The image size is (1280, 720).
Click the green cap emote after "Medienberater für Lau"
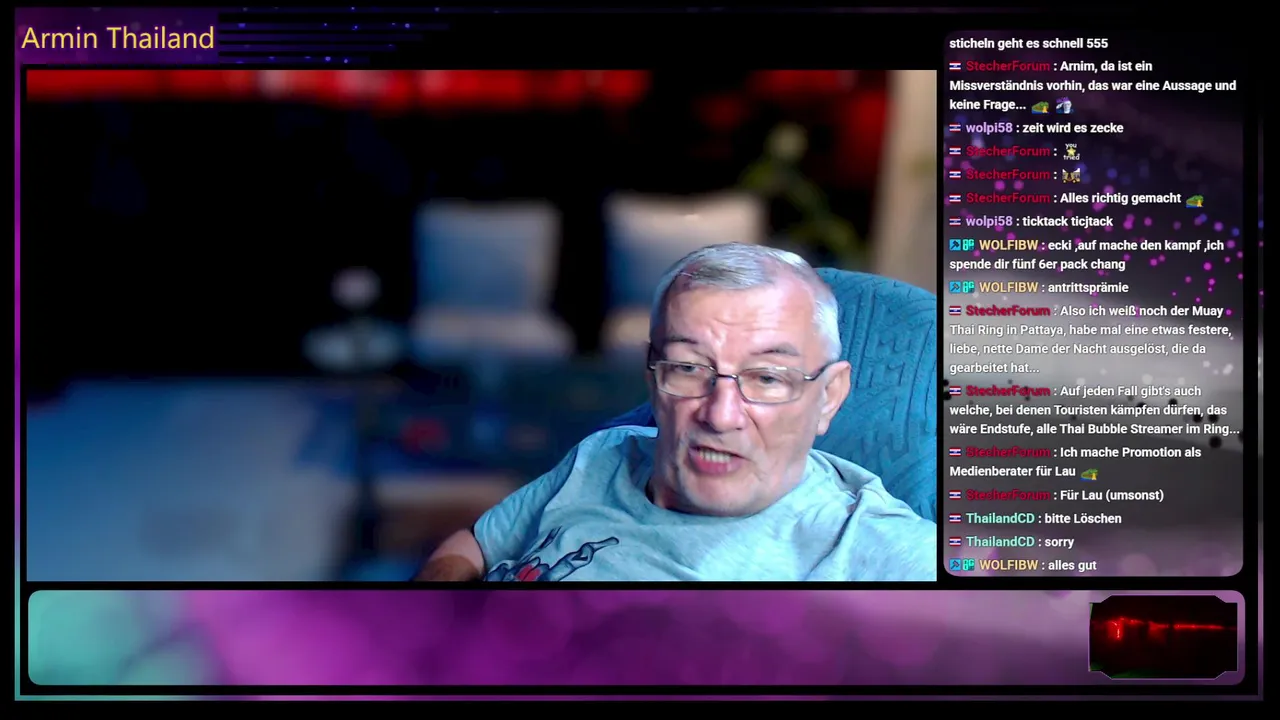point(1089,473)
